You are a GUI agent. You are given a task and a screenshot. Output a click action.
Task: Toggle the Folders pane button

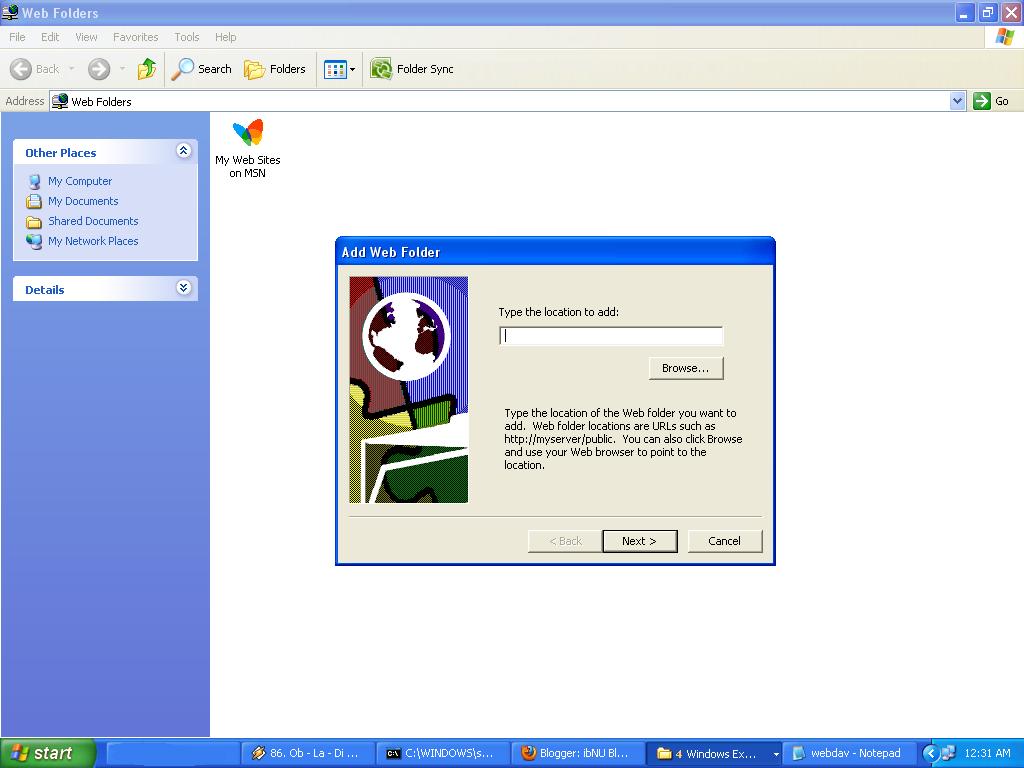tap(275, 69)
